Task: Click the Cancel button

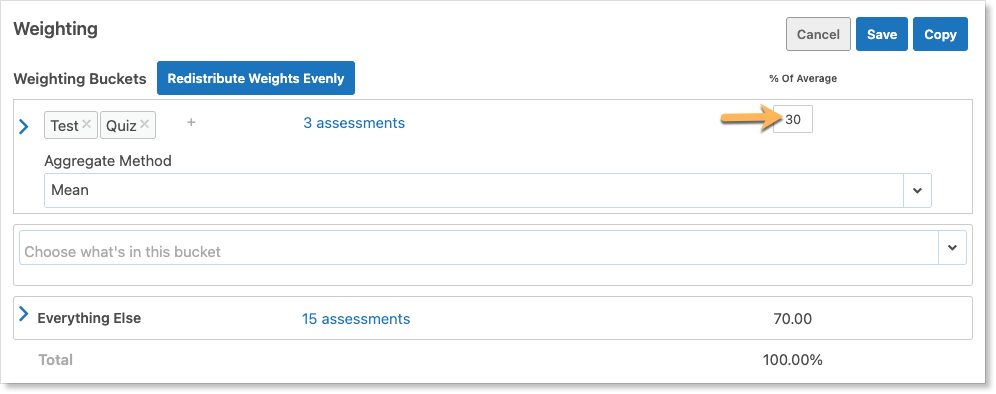Action: click(x=818, y=34)
